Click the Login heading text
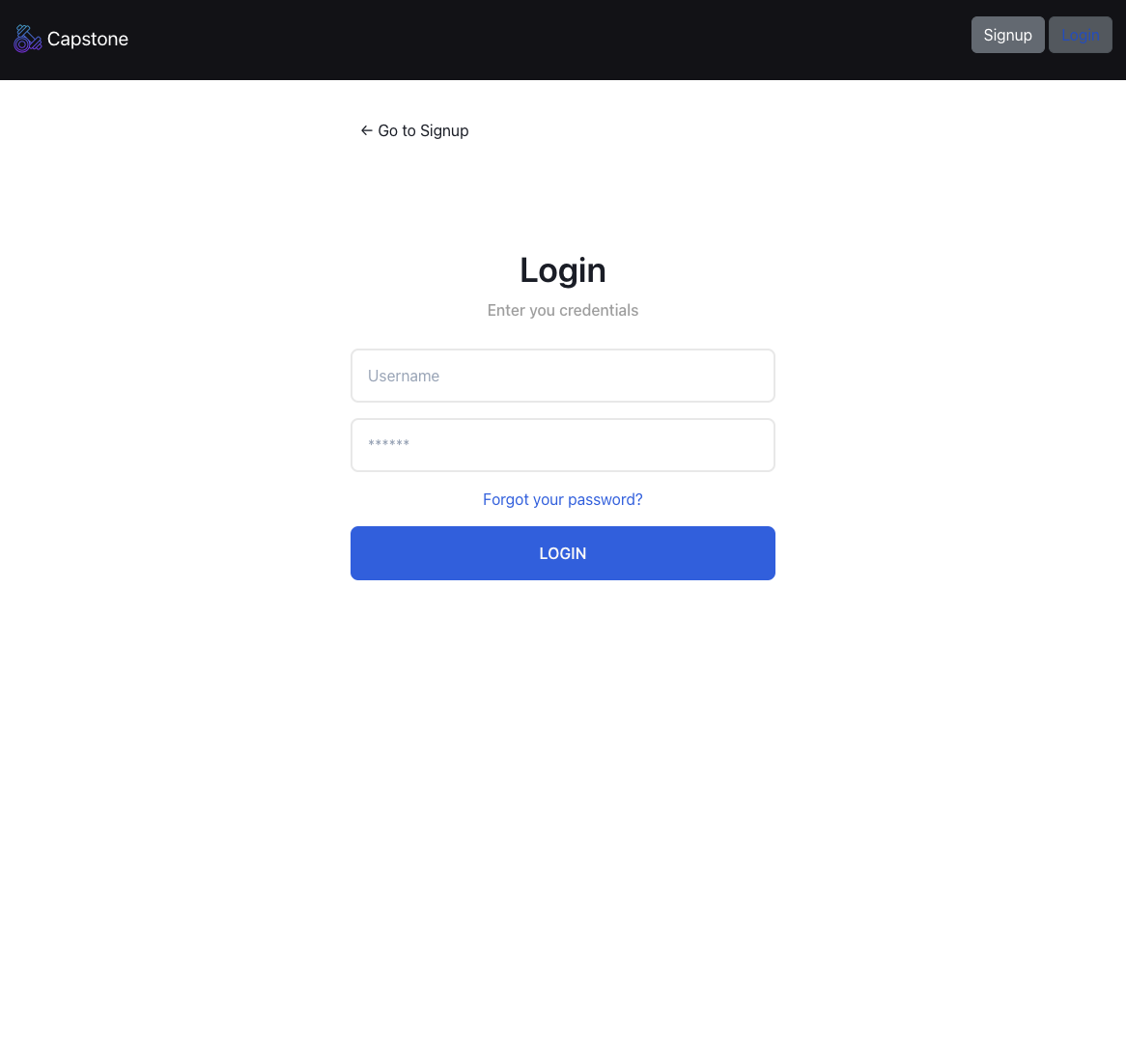Screen dimensions: 1126x1064 tap(562, 270)
